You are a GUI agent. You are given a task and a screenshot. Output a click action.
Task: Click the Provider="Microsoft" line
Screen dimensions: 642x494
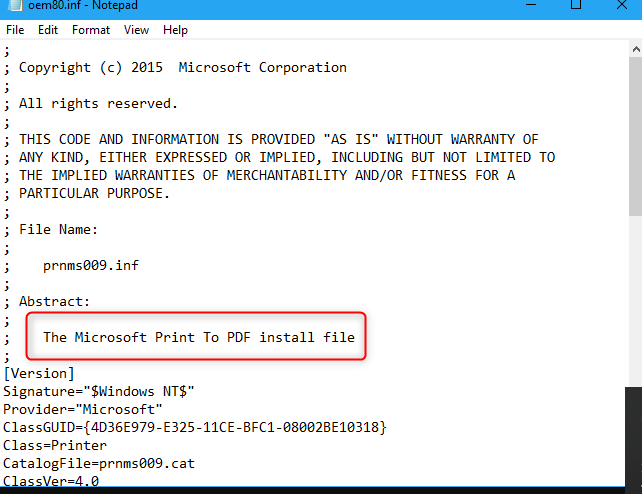tap(83, 409)
